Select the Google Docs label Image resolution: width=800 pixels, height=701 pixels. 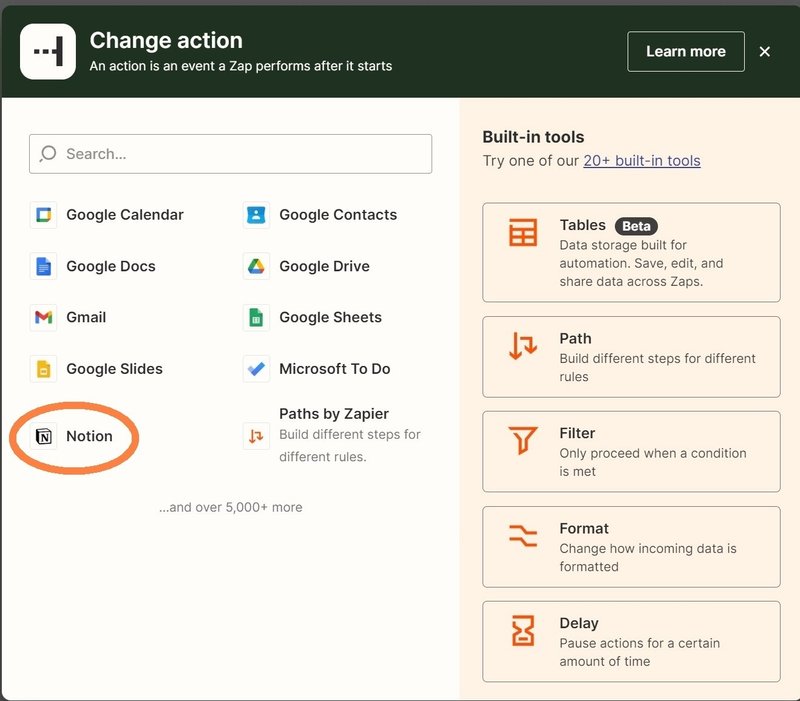point(111,266)
